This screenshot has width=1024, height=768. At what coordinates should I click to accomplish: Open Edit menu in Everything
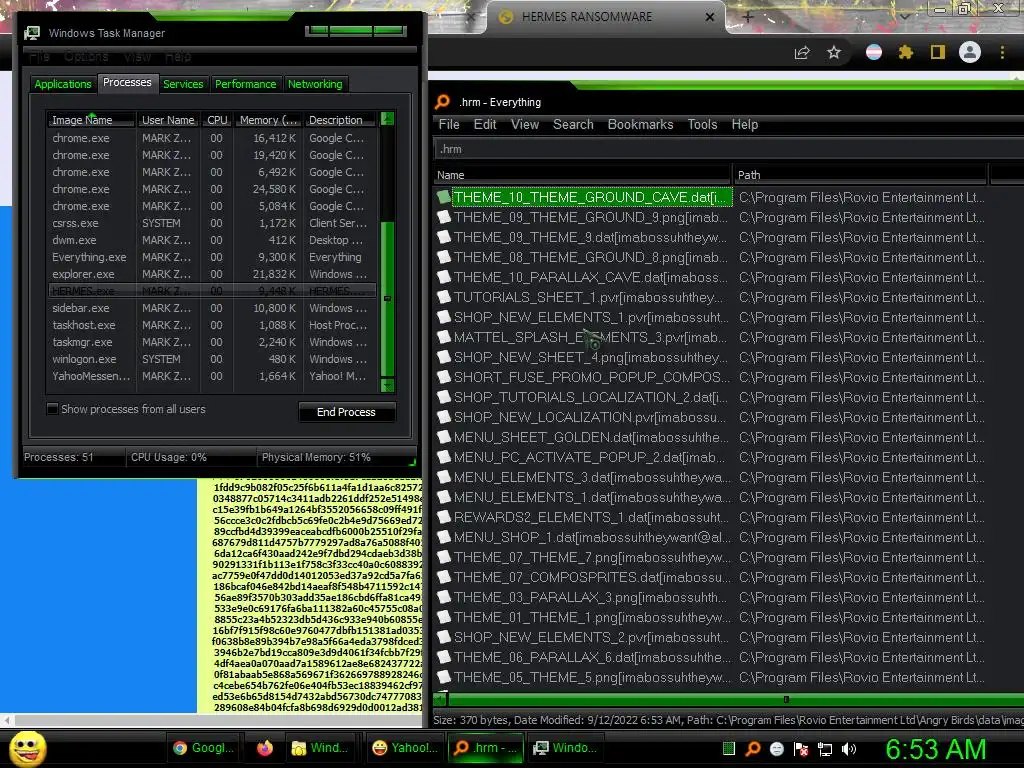coord(485,125)
